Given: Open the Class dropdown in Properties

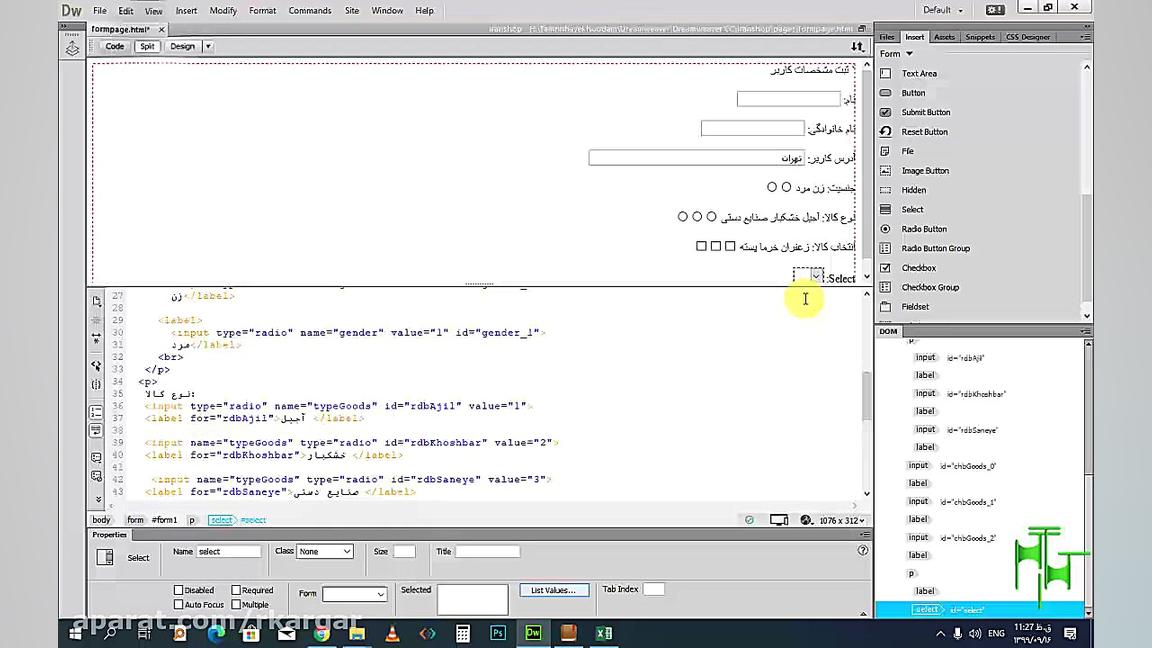Looking at the screenshot, I should [x=324, y=551].
